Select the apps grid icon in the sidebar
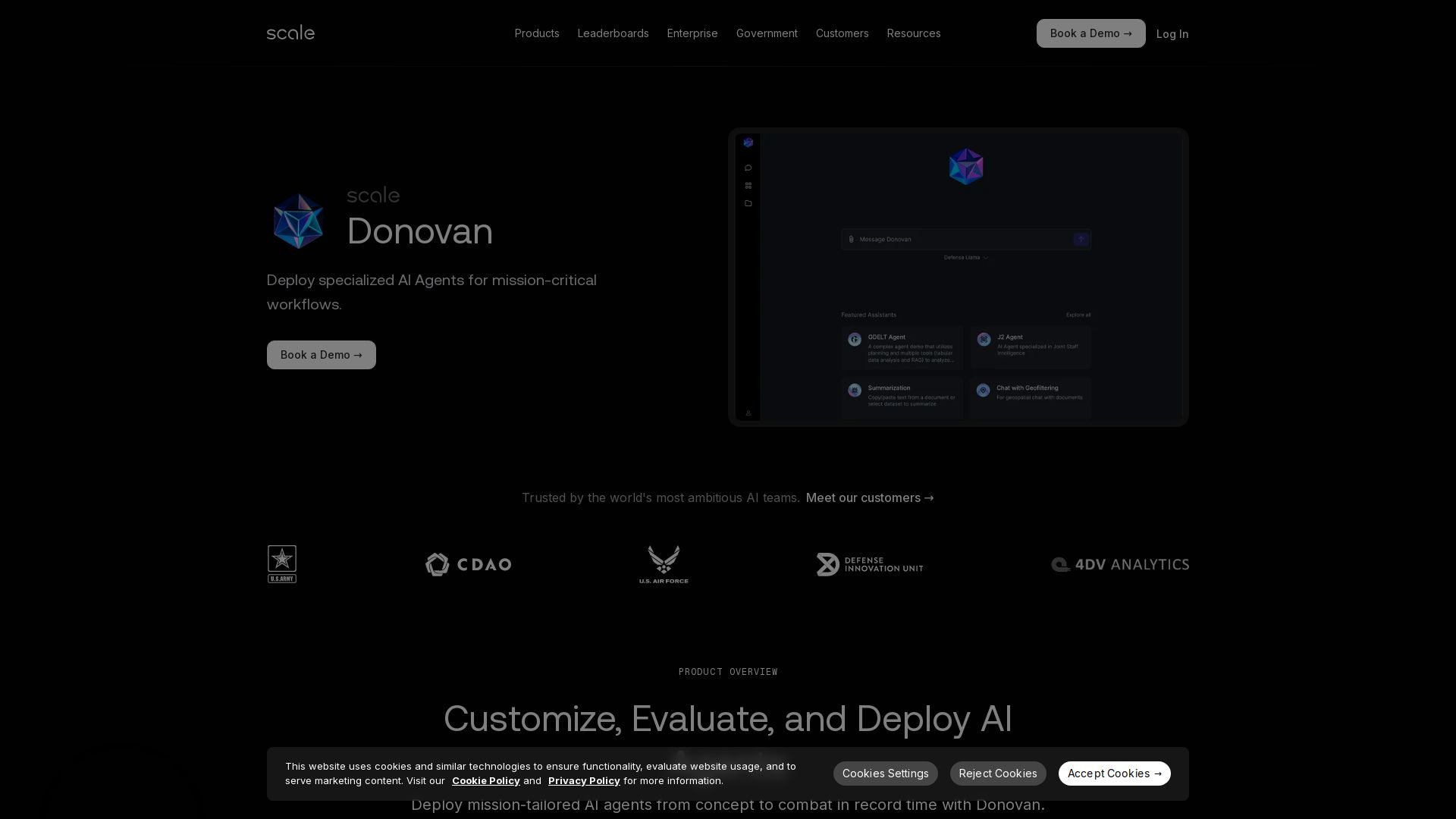 click(748, 185)
